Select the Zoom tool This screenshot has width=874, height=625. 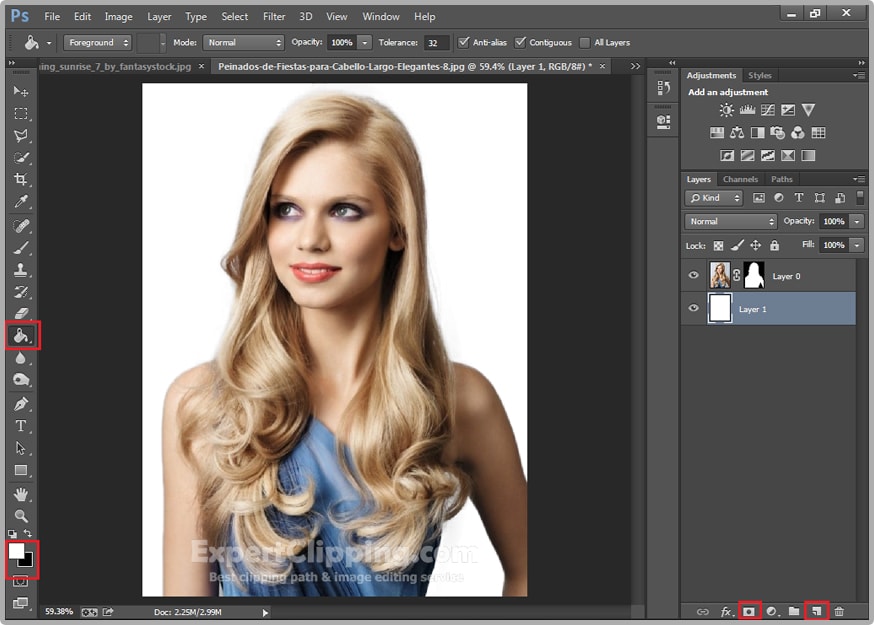point(21,516)
